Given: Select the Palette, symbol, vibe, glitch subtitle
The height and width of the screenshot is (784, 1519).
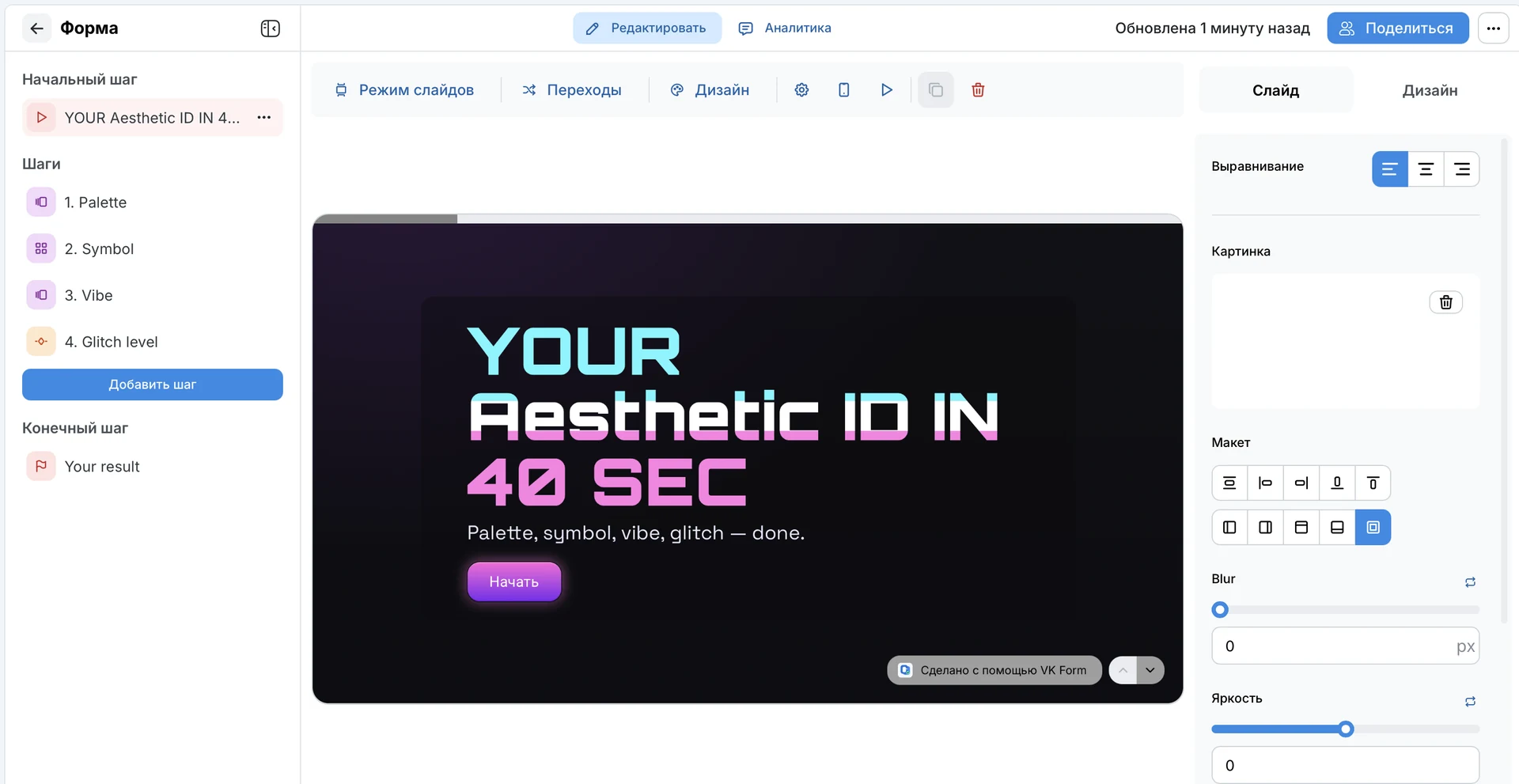Looking at the screenshot, I should (635, 532).
